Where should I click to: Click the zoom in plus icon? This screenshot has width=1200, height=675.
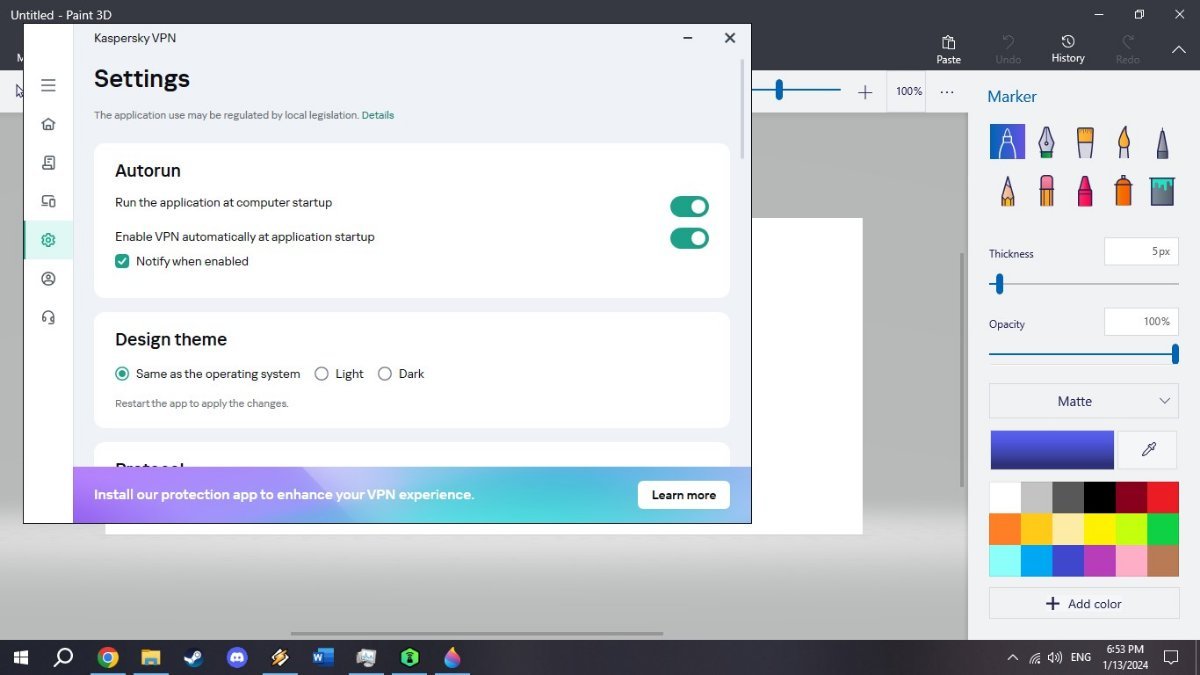click(865, 92)
